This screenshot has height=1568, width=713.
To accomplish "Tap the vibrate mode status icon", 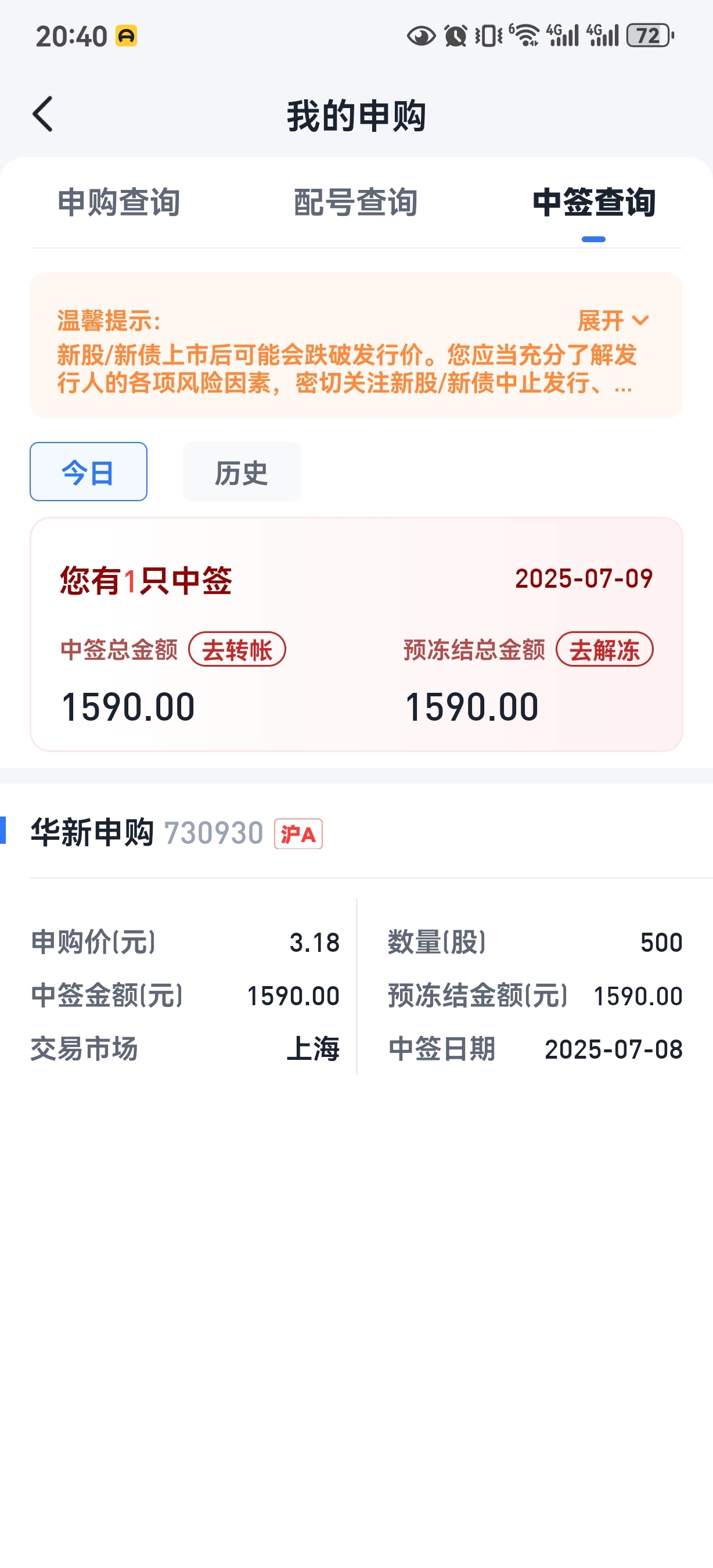I will 488,36.
